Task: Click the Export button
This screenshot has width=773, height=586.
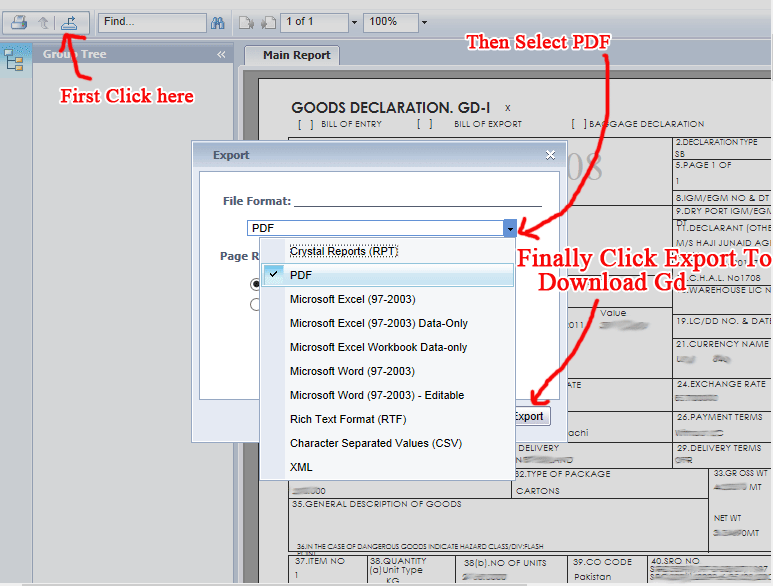Action: (x=531, y=416)
